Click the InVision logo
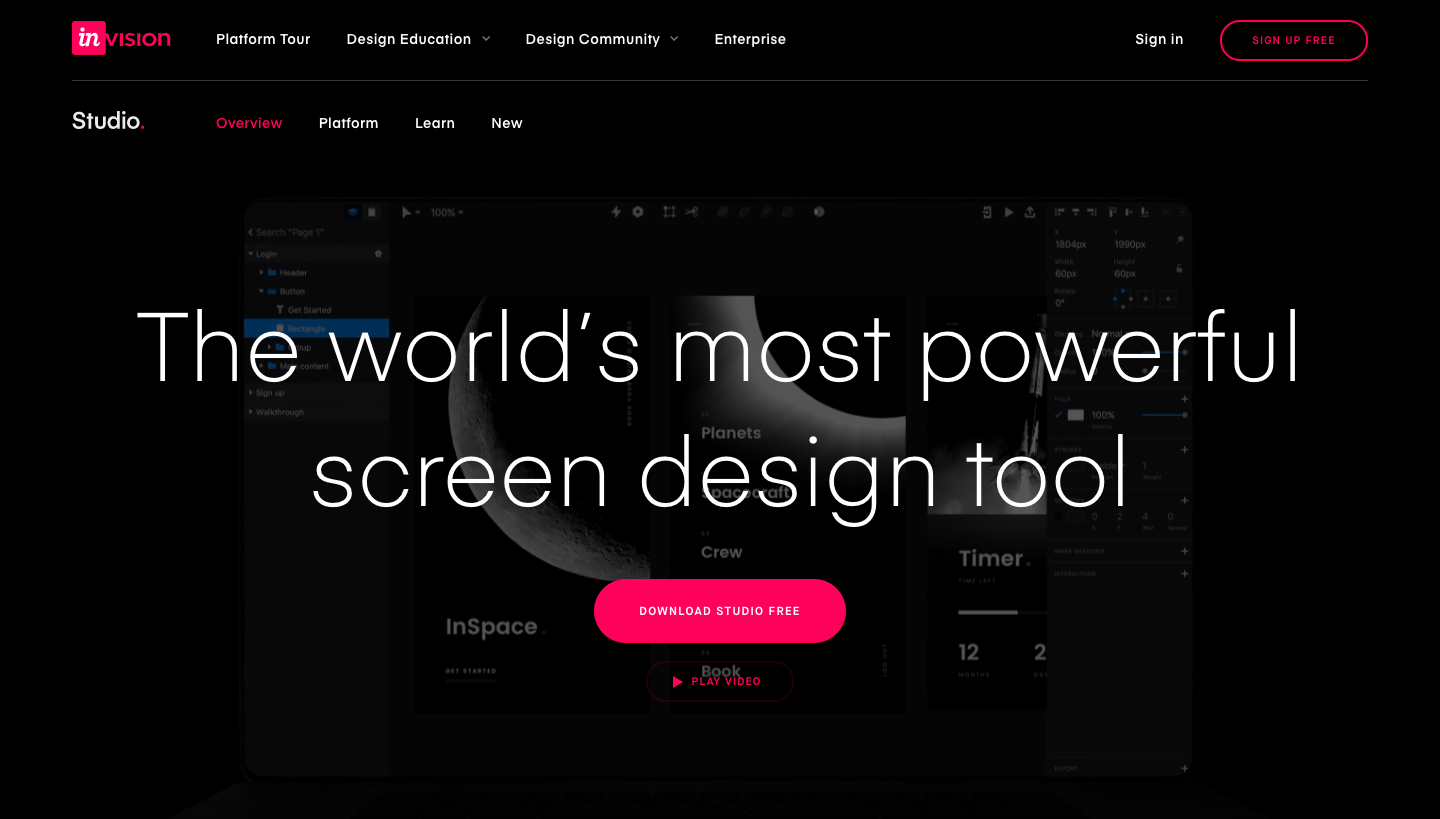The width and height of the screenshot is (1440, 819). coord(121,39)
